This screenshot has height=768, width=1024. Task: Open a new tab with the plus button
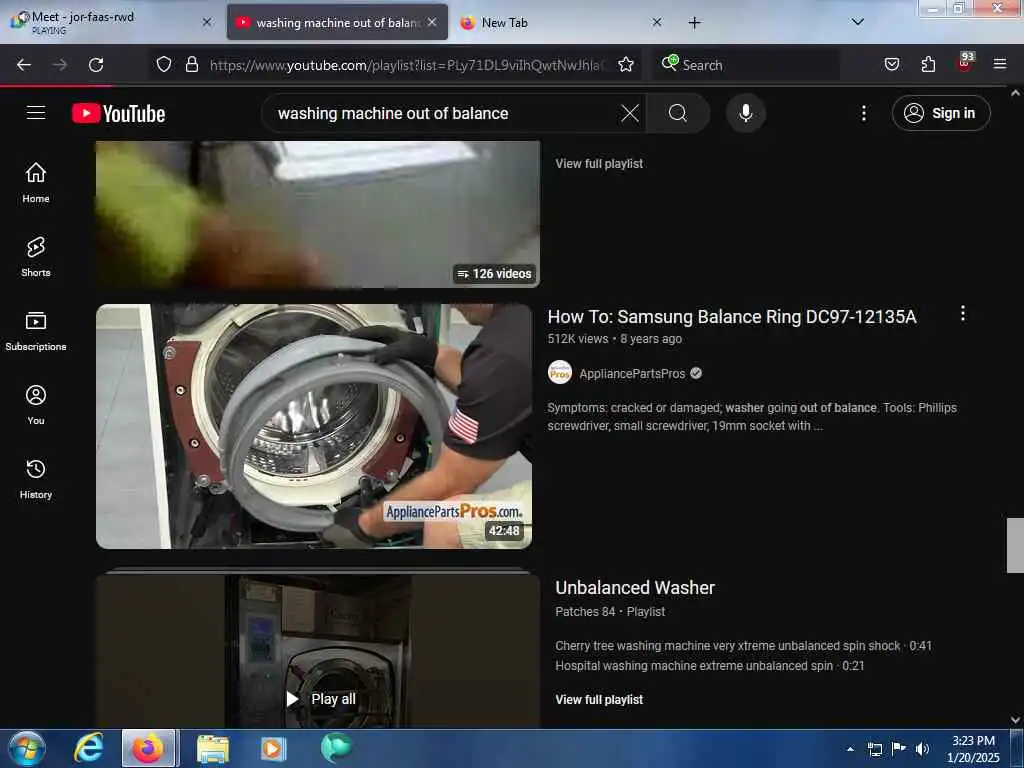[x=694, y=23]
